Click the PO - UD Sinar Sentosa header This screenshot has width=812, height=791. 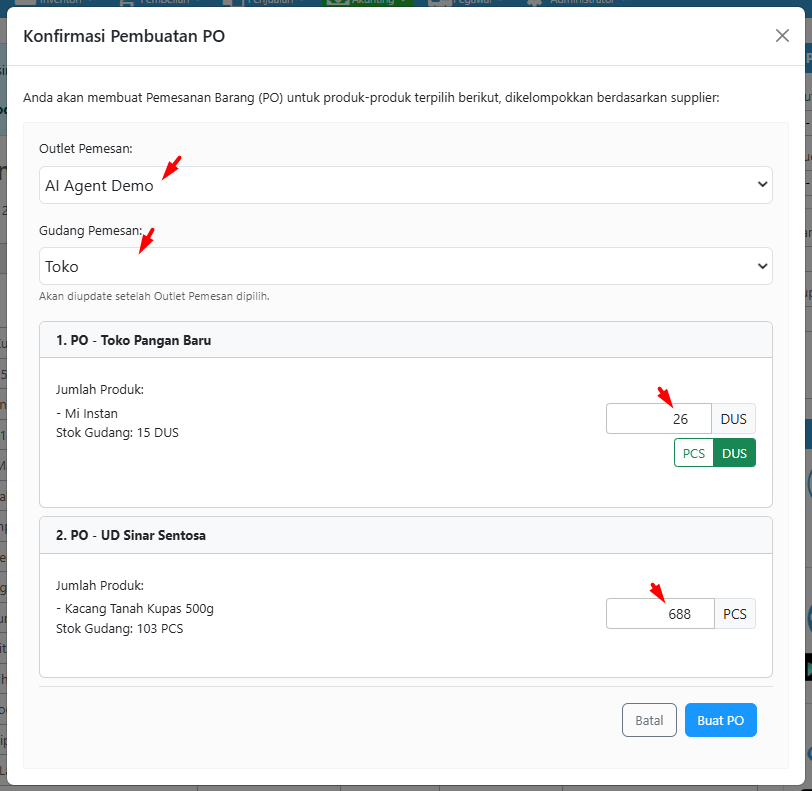[x=130, y=535]
